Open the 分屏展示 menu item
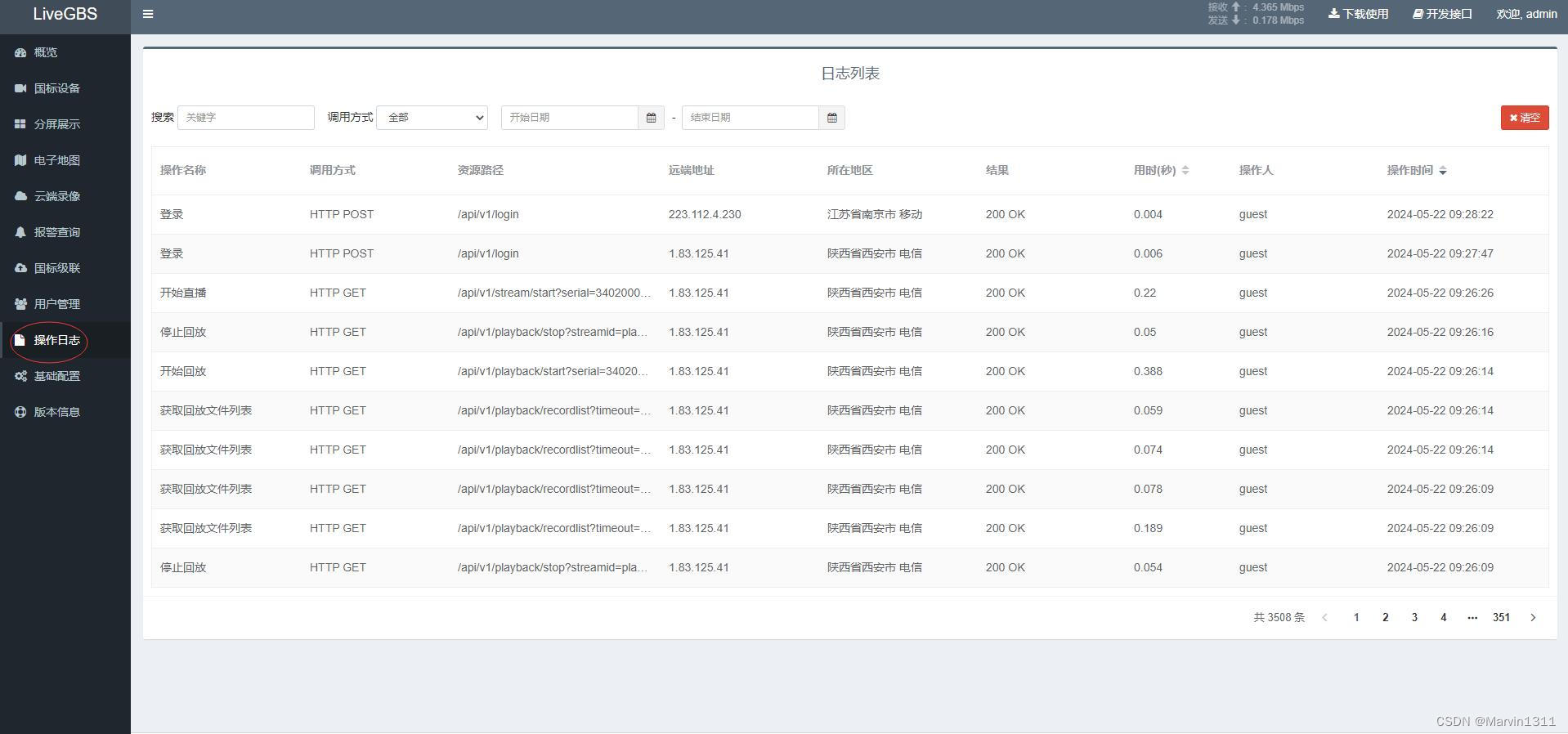 pos(65,124)
